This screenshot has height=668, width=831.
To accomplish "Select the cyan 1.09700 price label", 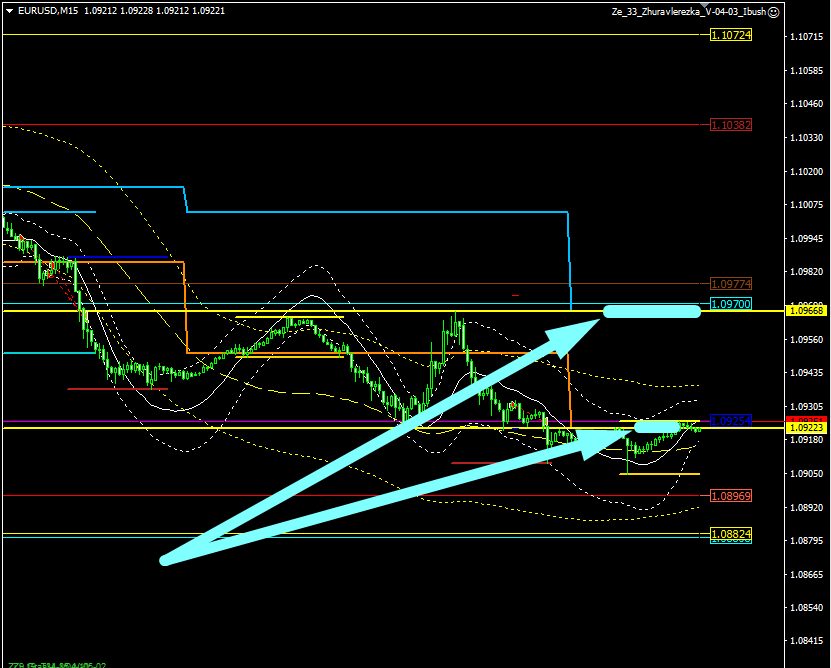I will pos(730,303).
